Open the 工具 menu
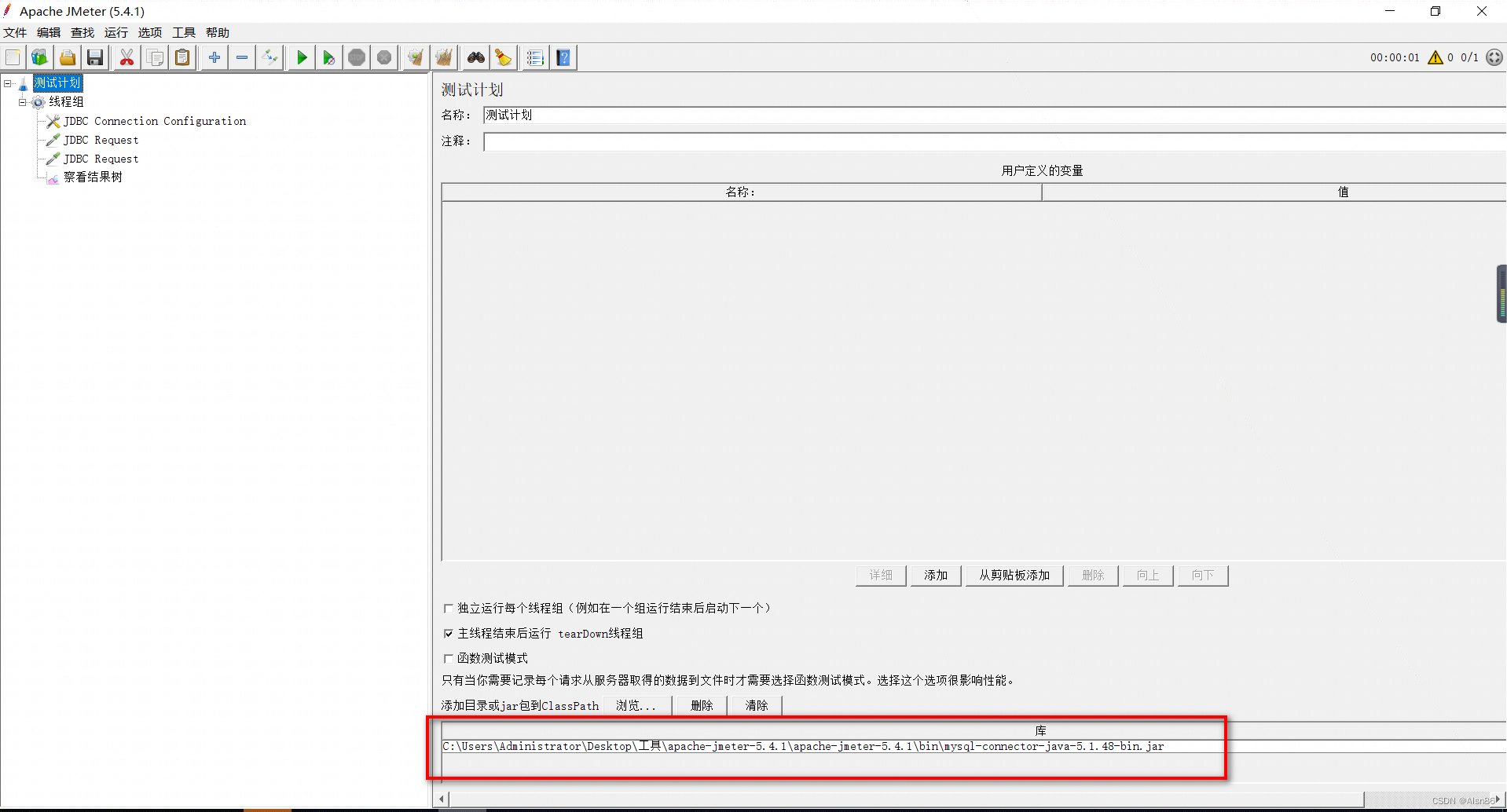Screen dimensions: 1507x812 [184, 32]
